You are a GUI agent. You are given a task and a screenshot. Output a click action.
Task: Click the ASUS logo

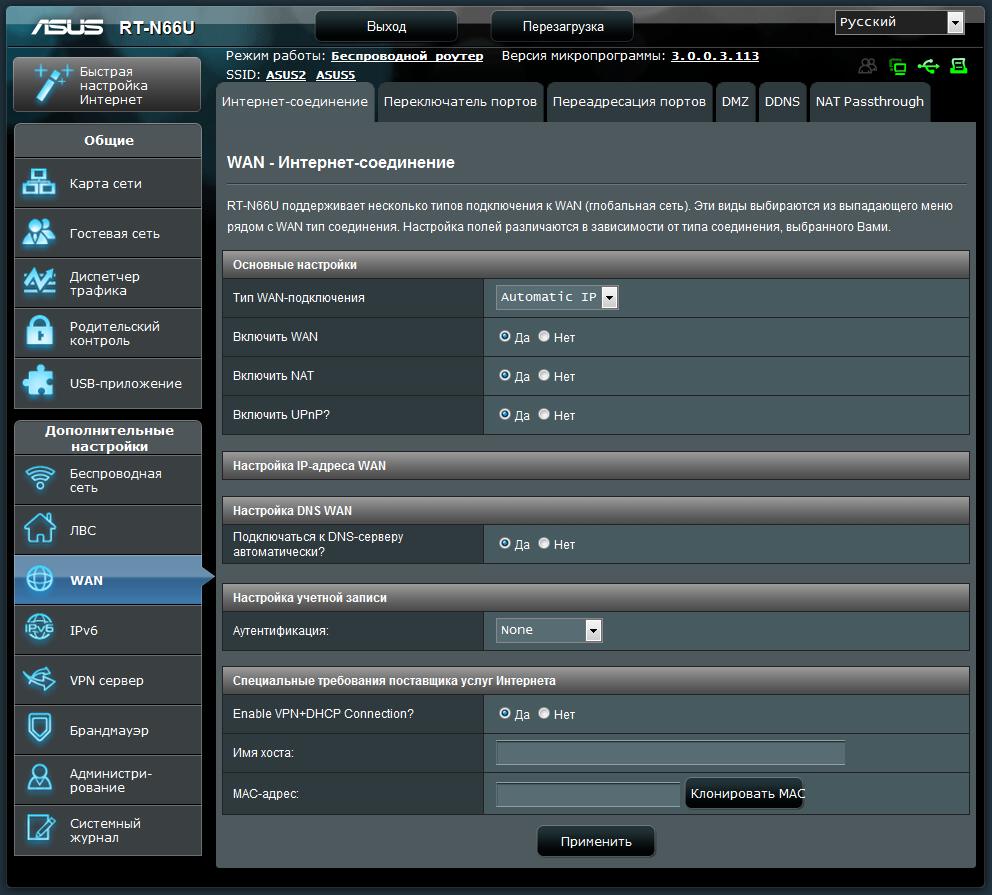click(x=67, y=27)
